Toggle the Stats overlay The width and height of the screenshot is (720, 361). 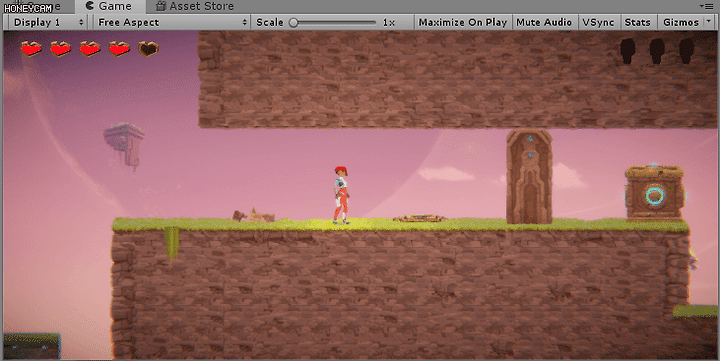[x=637, y=22]
